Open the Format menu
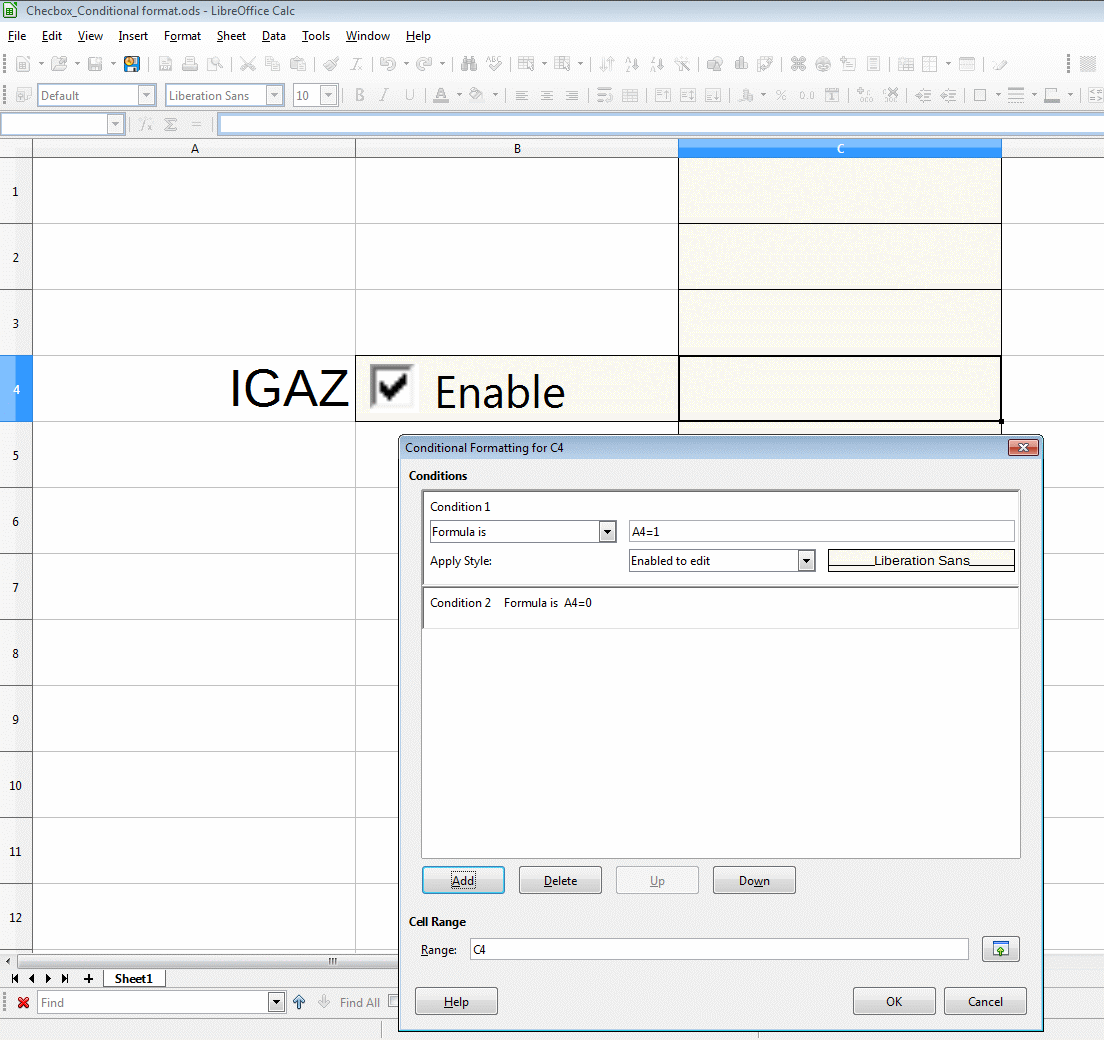 [x=182, y=36]
